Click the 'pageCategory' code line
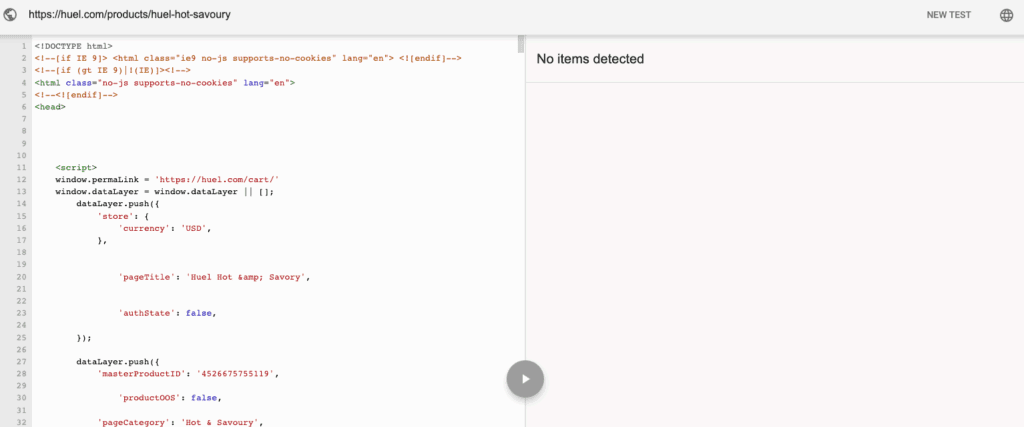Viewport: 1024px width, 427px height. (x=180, y=422)
